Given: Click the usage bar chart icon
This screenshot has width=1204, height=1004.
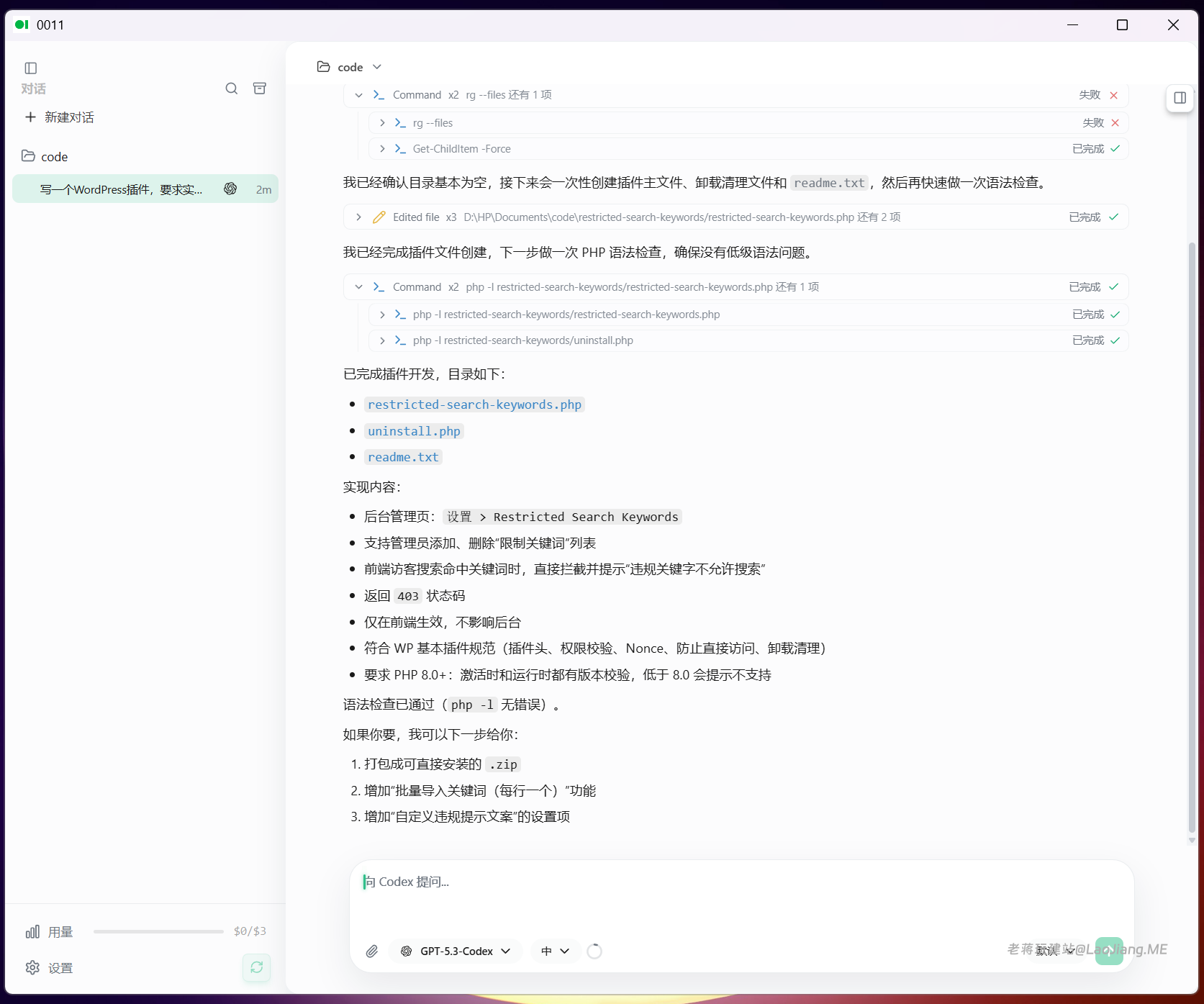Looking at the screenshot, I should pos(32,932).
